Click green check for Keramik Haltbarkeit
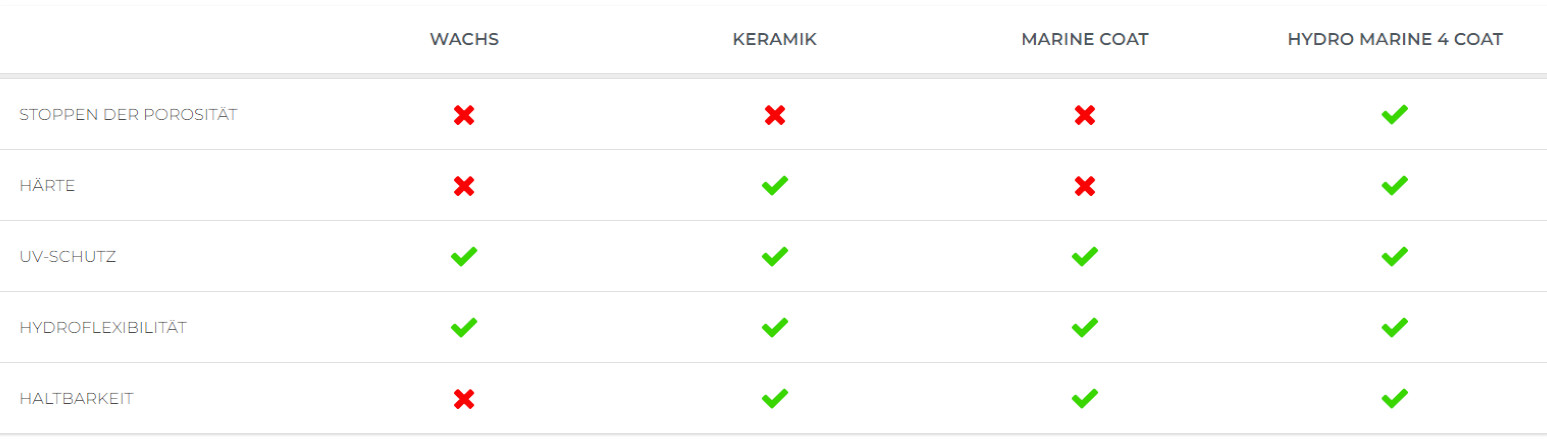Image resolution: width=1547 pixels, height=440 pixels. (x=774, y=398)
